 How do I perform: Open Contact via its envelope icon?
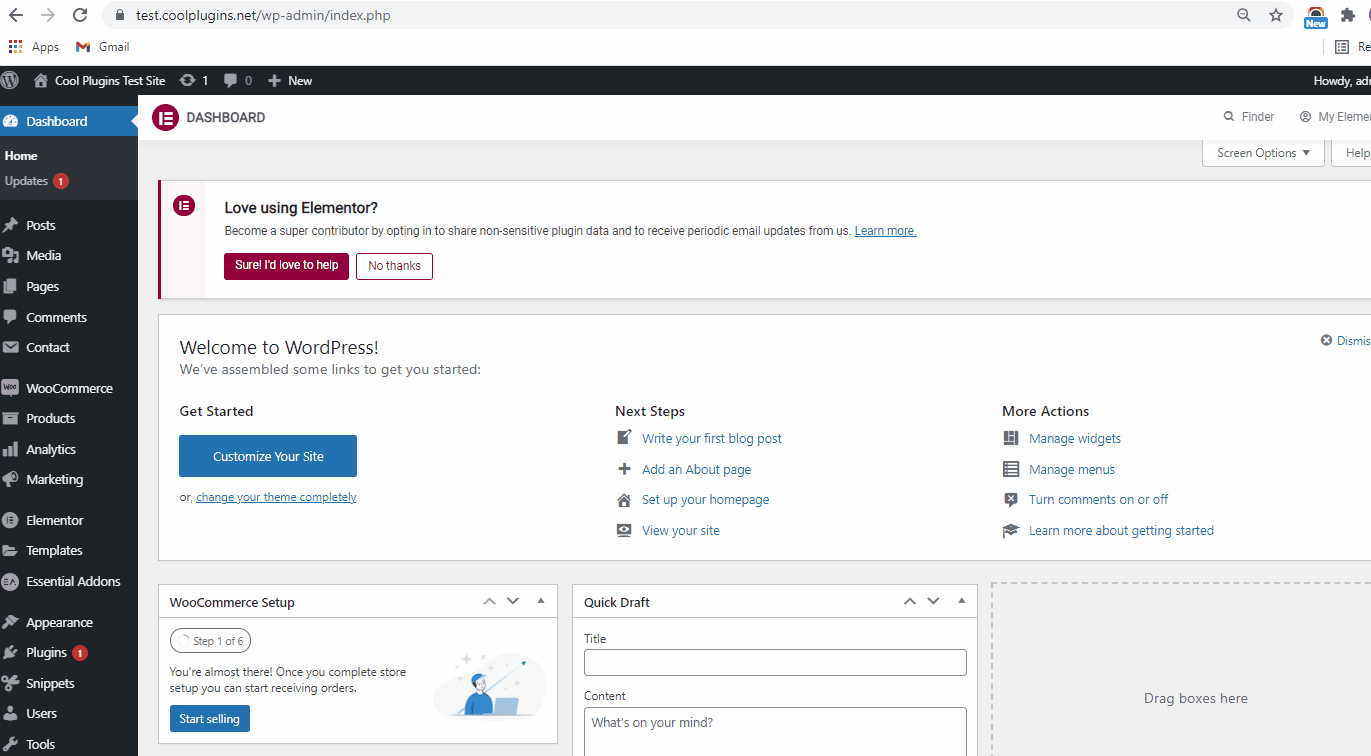coord(10,347)
